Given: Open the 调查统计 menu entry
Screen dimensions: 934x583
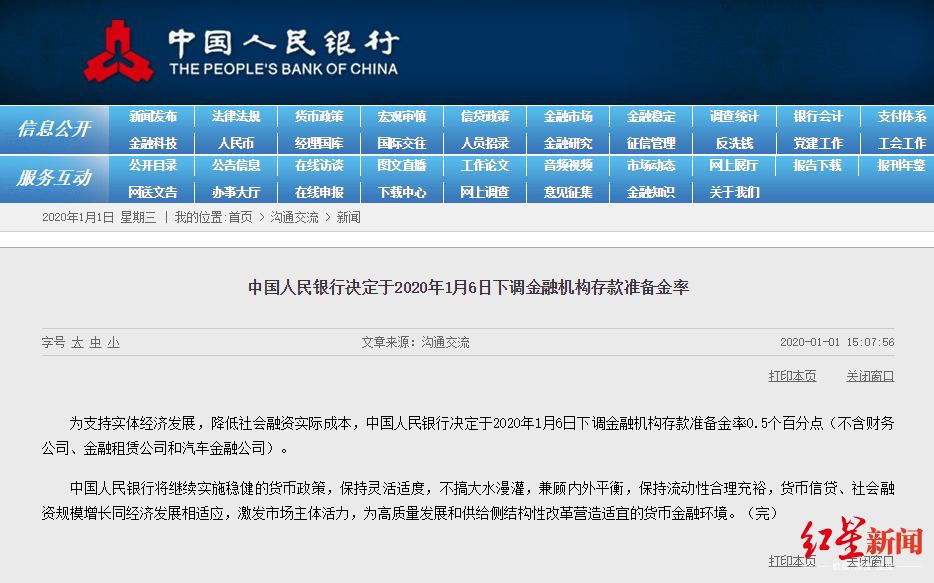Looking at the screenshot, I should point(734,116).
